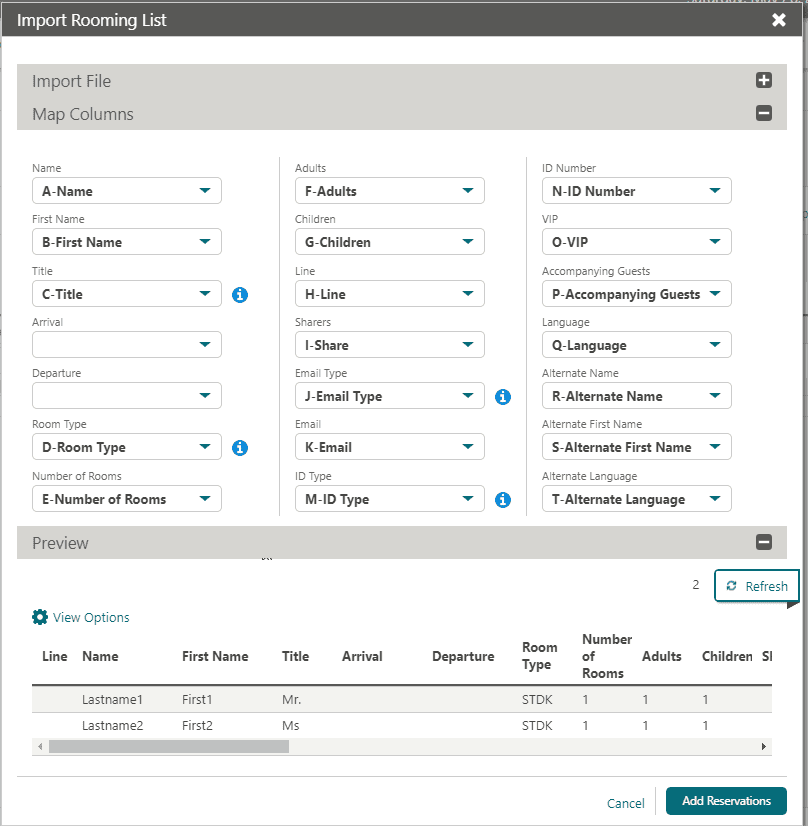Click the Map Columns section header

click(x=401, y=114)
